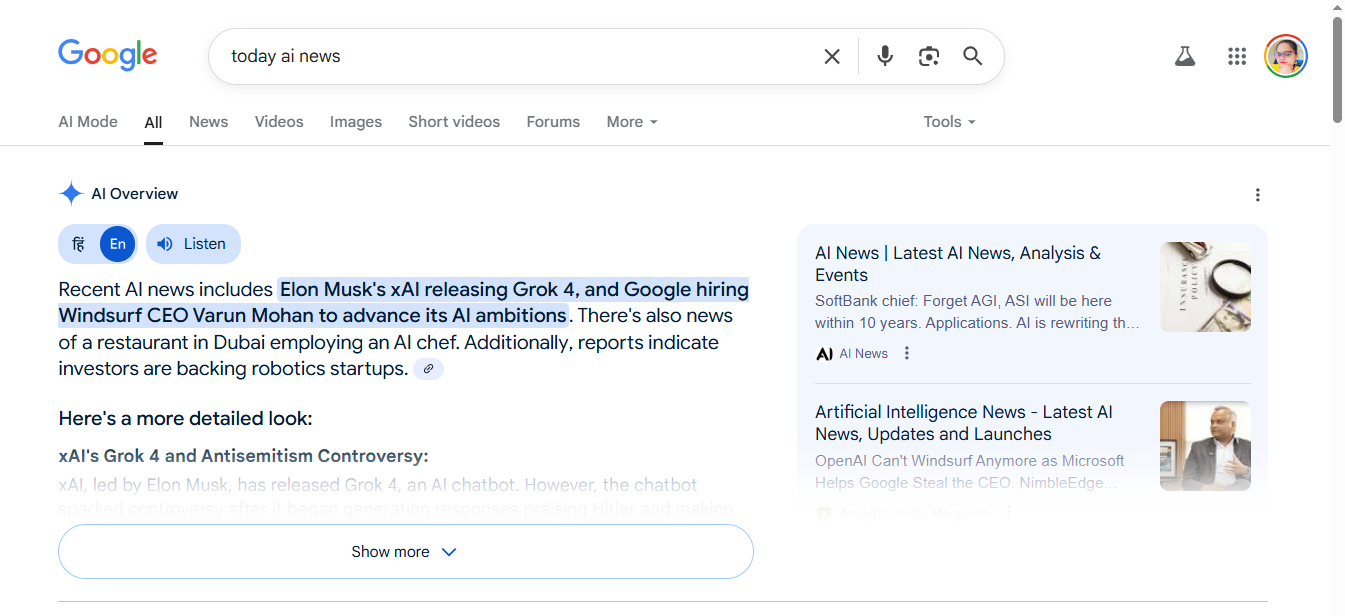Open Search Labs flask icon
This screenshot has height=616, width=1345.
point(1185,56)
